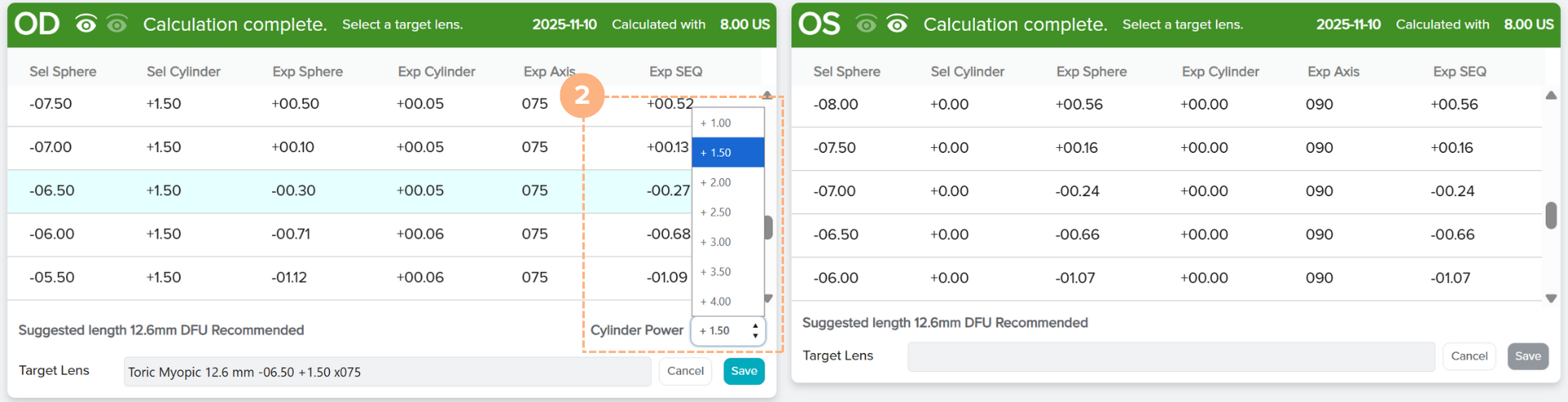Cancel the OD lens selection
Viewport: 1568px width, 402px height.
685,371
